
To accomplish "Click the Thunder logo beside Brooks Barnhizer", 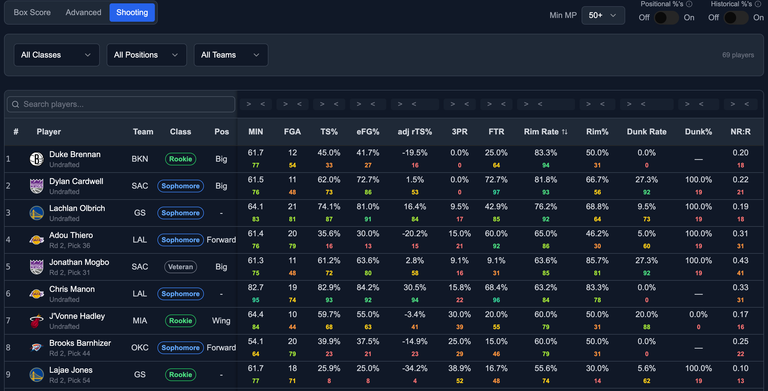I will pyautogui.click(x=37, y=347).
